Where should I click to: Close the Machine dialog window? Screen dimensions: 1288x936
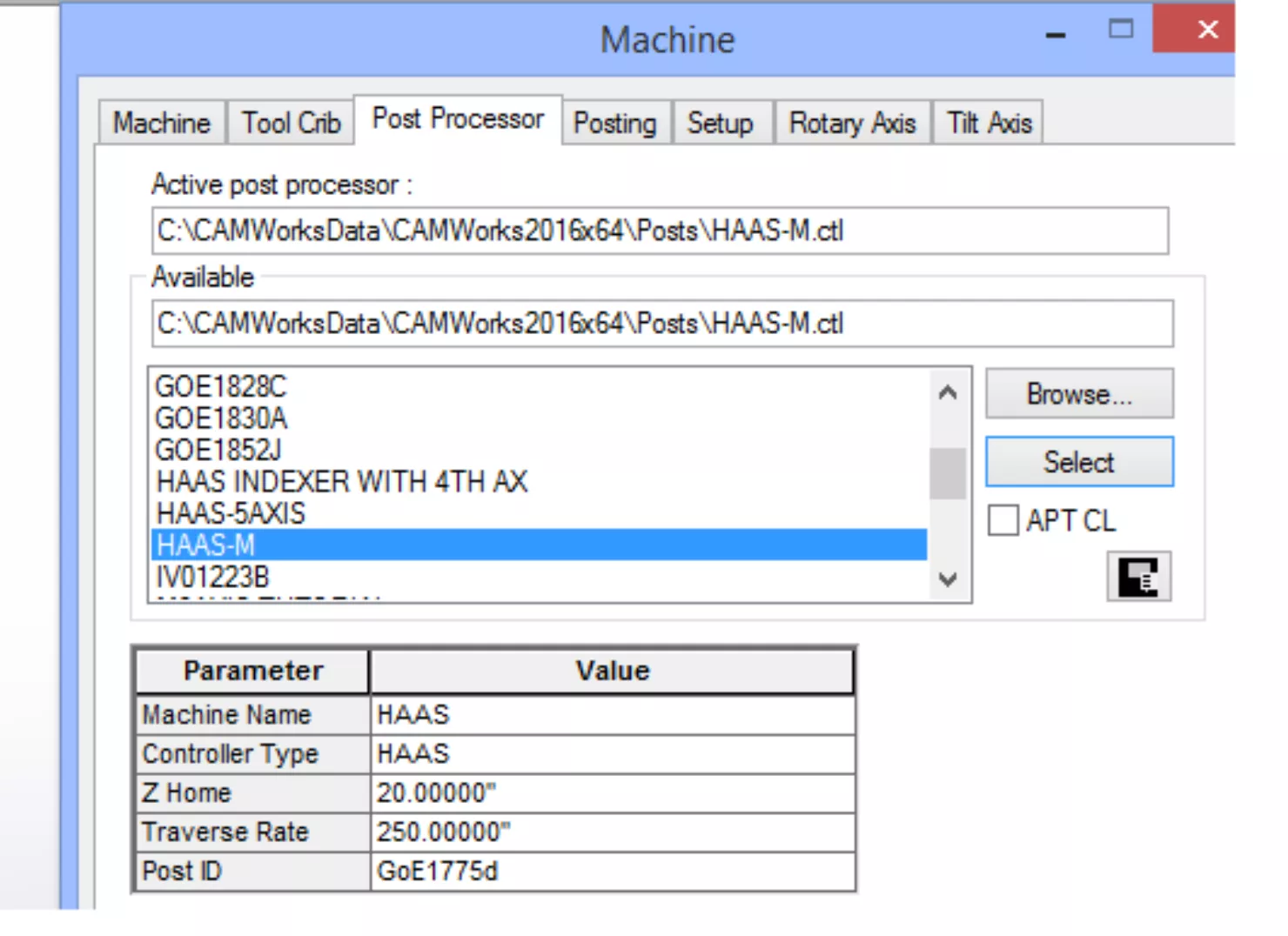click(x=1207, y=30)
